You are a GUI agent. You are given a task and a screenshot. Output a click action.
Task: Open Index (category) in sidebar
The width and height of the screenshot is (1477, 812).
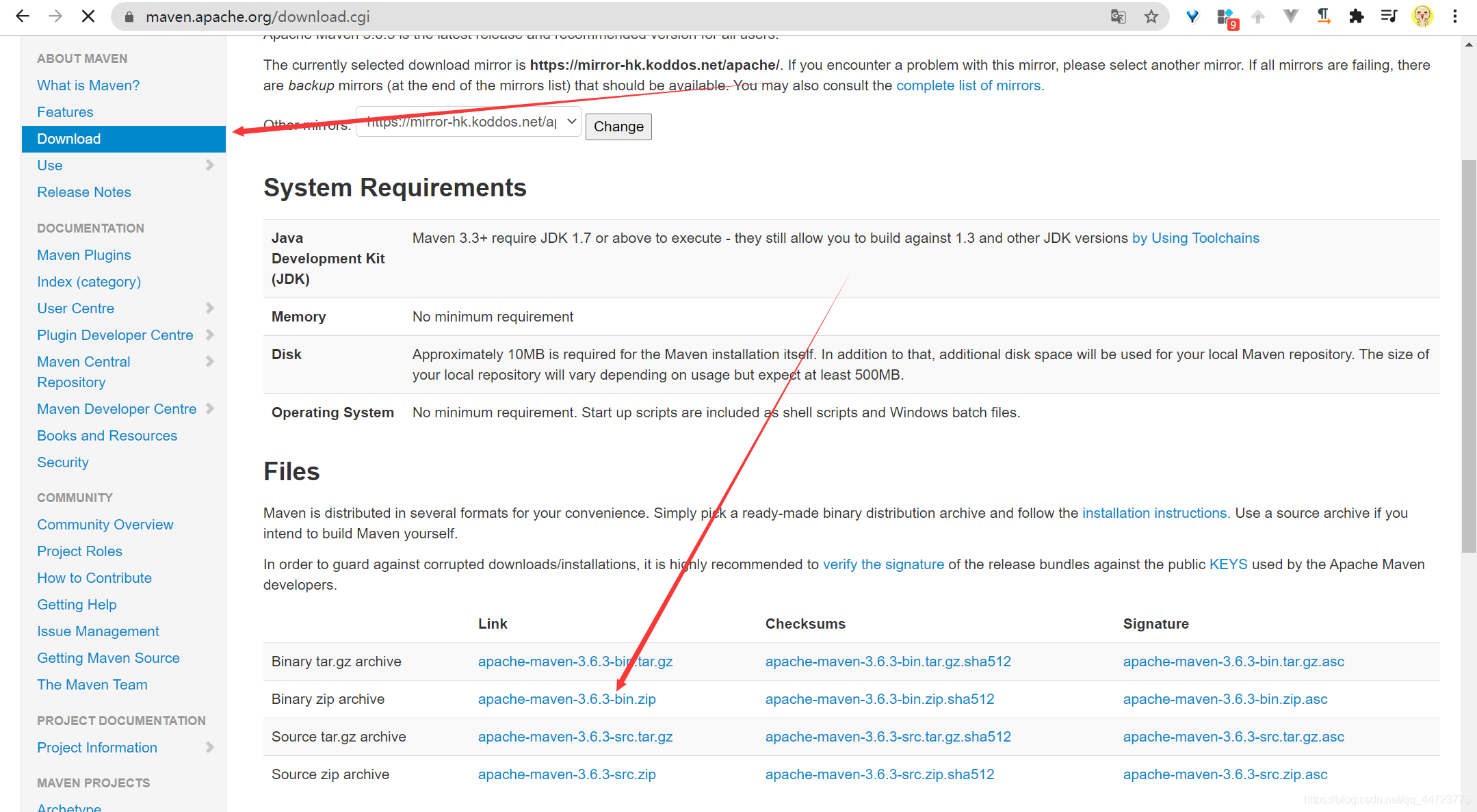click(x=89, y=282)
